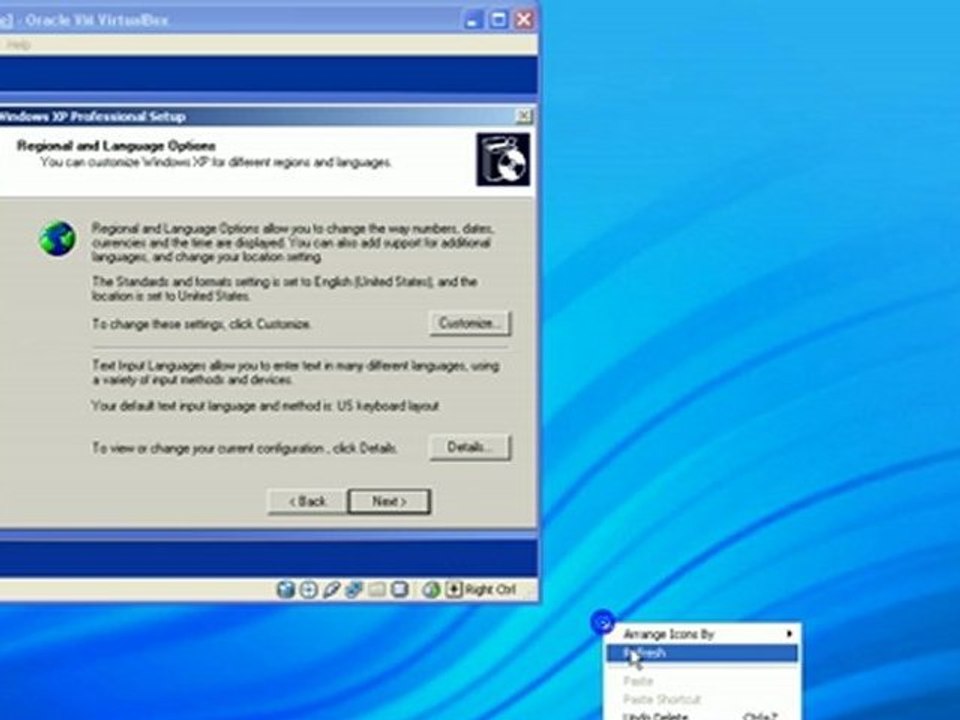Click the network adapter icon in VirtualBox status bar
This screenshot has height=720, width=960.
tap(353, 589)
